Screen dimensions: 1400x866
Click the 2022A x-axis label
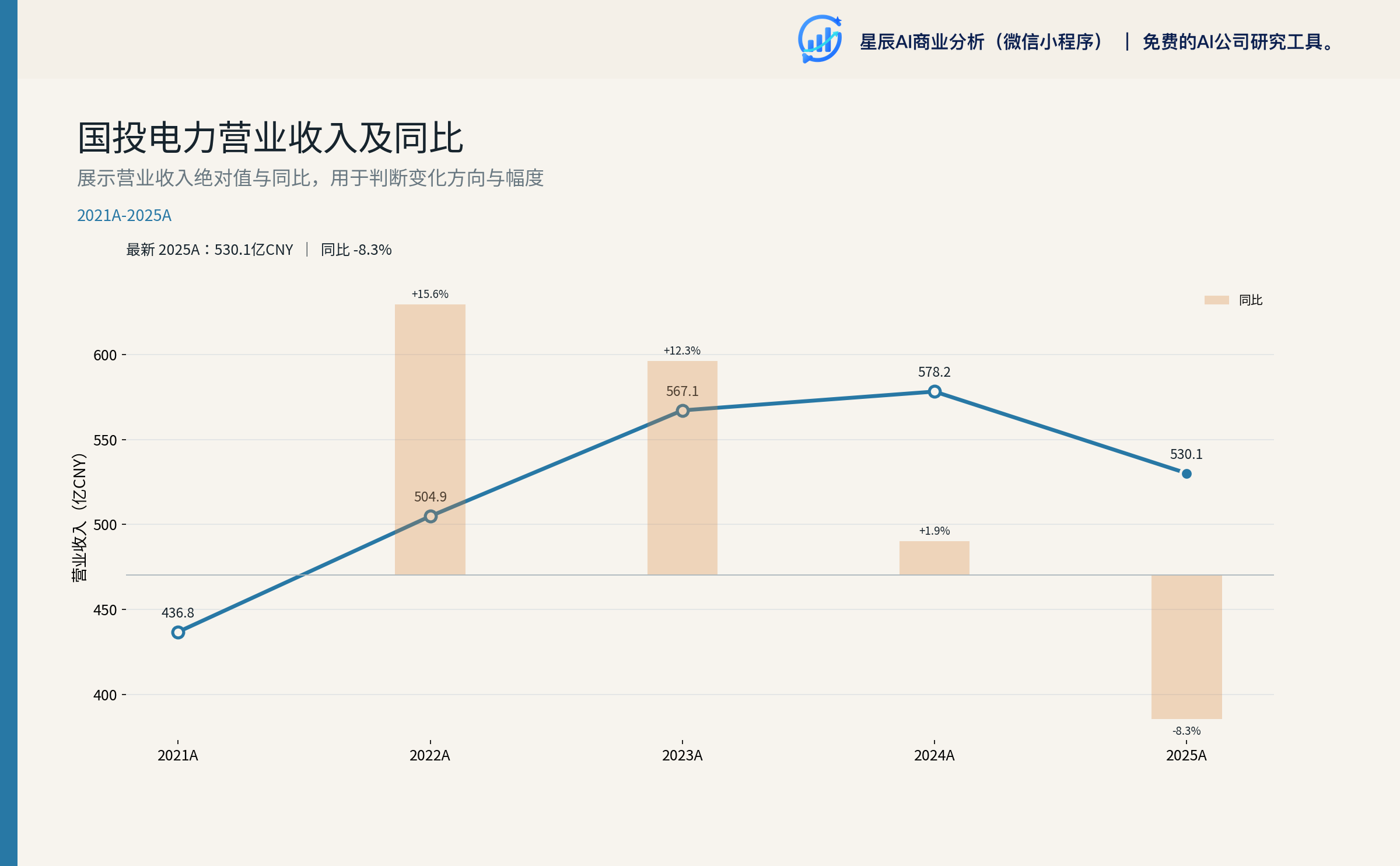coord(430,756)
